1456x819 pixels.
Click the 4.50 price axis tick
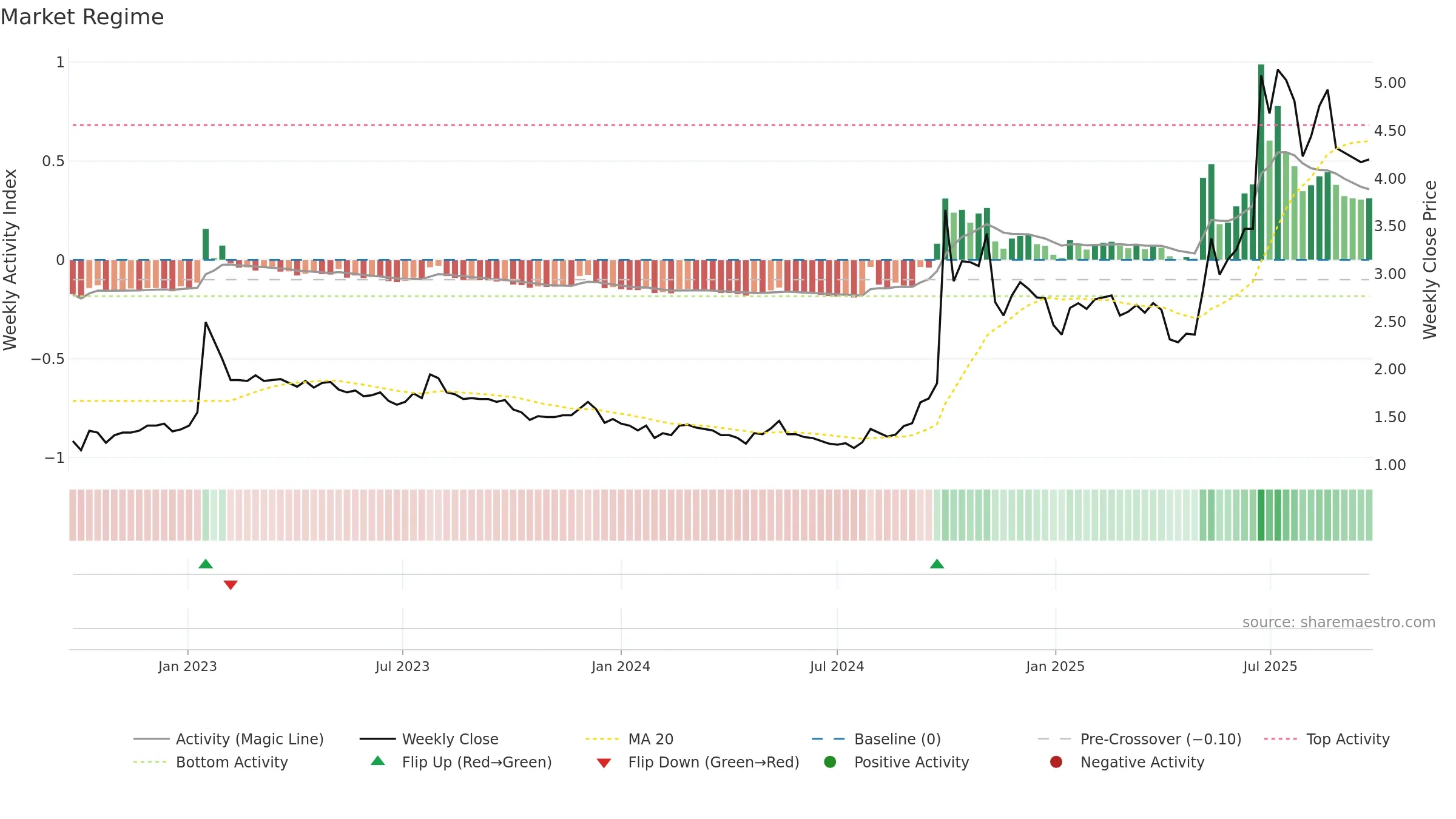(x=1390, y=130)
